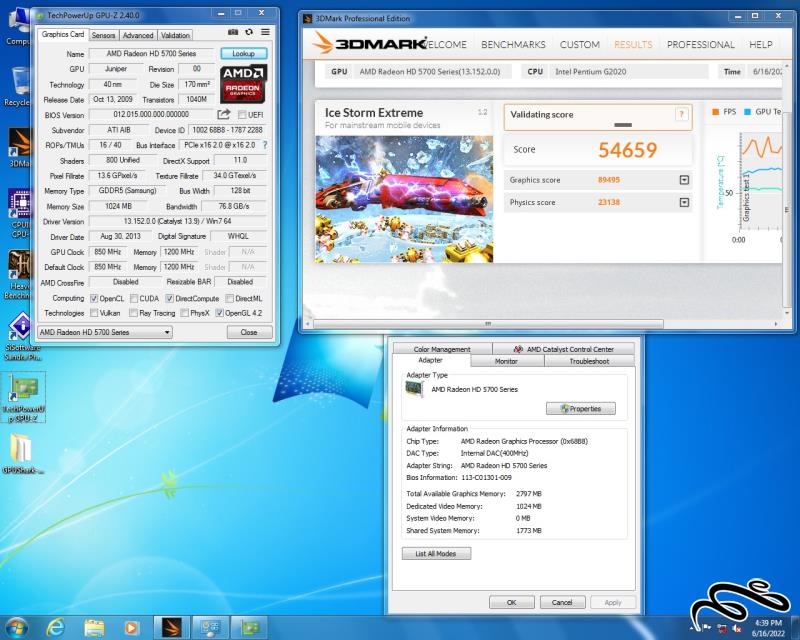Click the Lookup button in GPU-Z
Image resolution: width=800 pixels, height=640 pixels.
[244, 54]
